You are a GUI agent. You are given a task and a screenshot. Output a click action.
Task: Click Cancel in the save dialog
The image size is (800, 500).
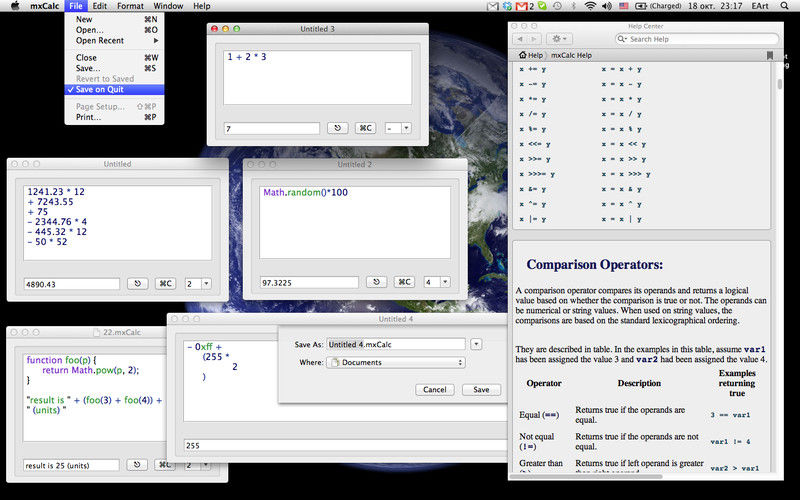coord(434,389)
